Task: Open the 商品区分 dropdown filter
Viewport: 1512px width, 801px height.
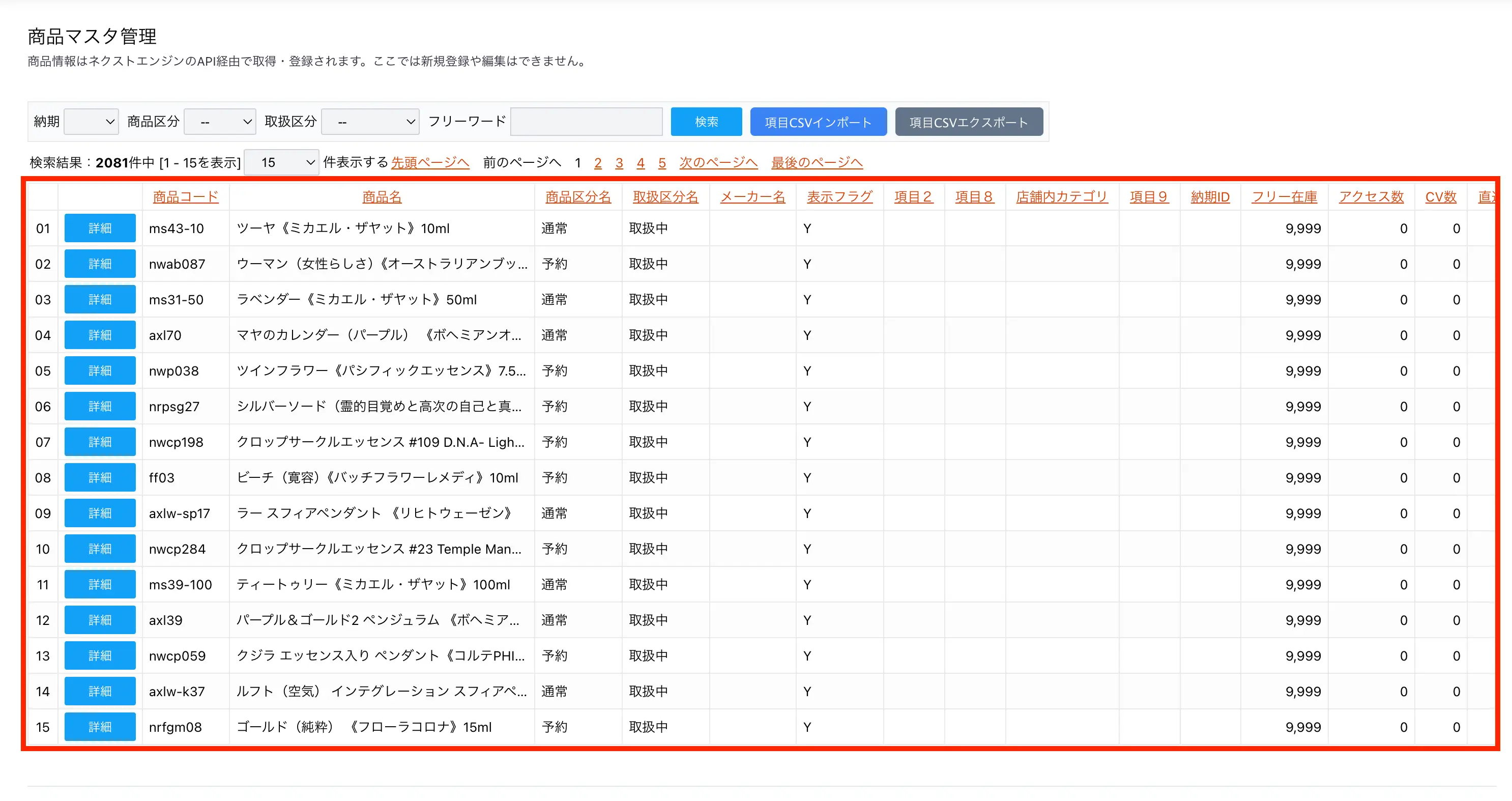Action: pos(220,122)
